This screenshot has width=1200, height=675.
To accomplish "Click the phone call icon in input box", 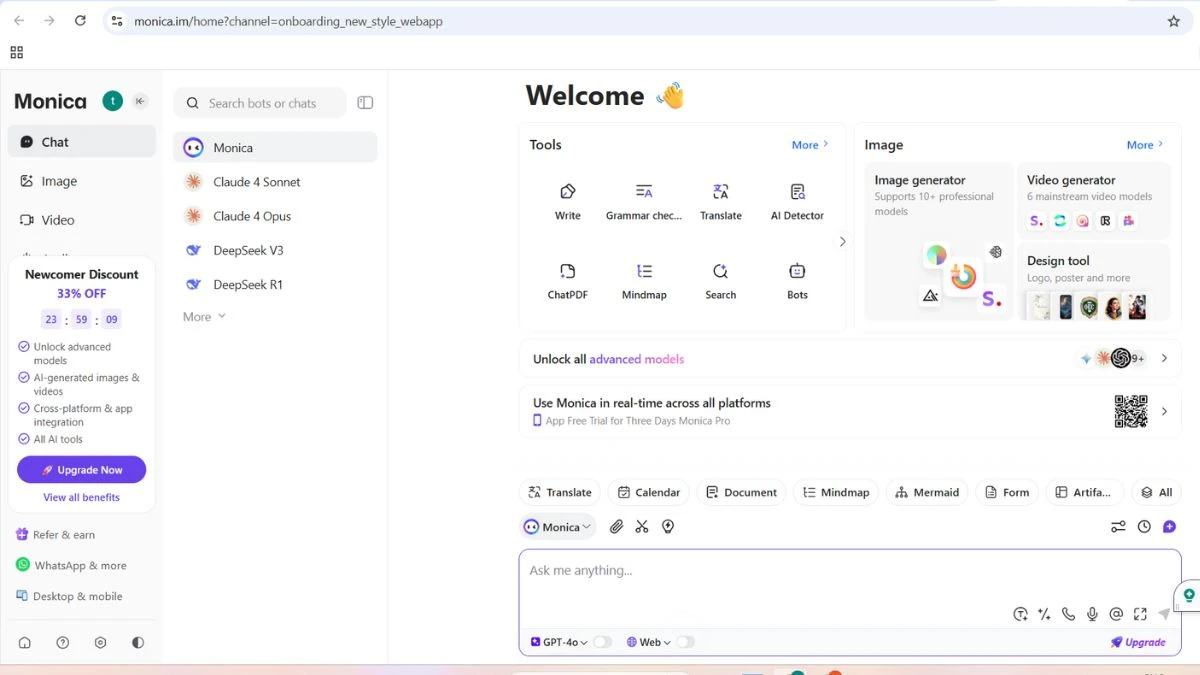I will [1068, 614].
